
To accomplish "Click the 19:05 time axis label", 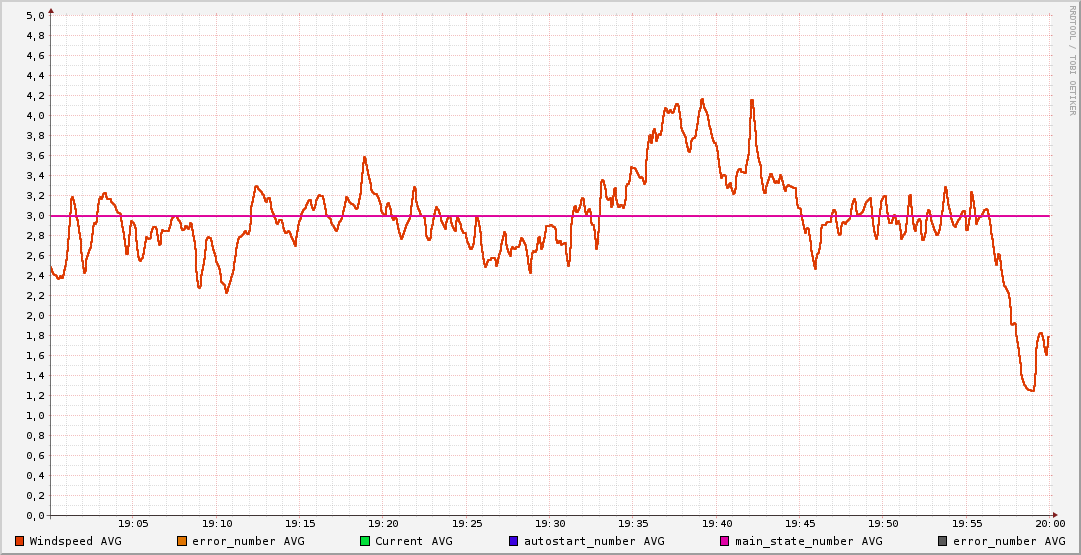I will (x=133, y=523).
